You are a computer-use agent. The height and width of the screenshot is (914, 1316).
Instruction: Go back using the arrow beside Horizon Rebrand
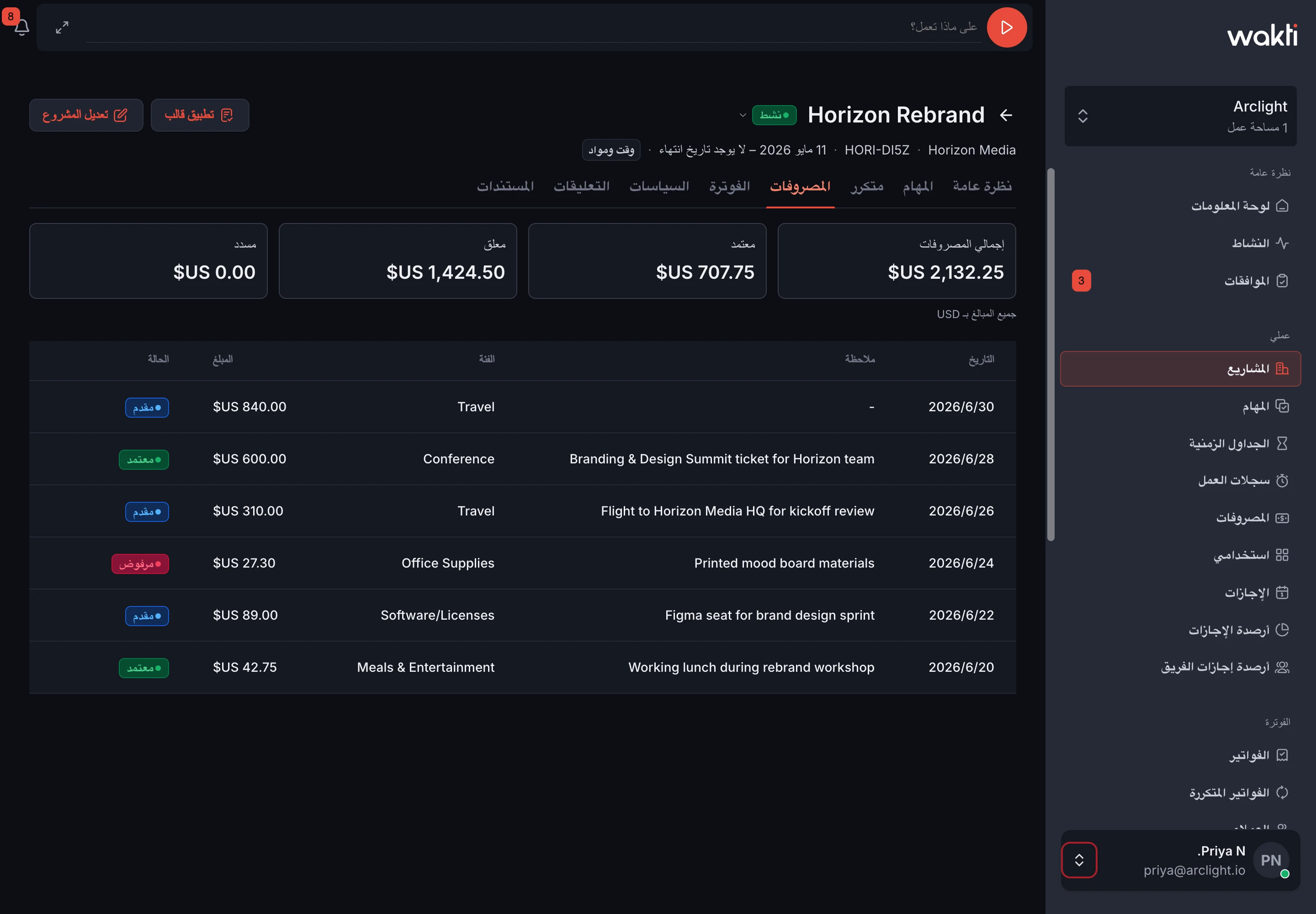click(x=1006, y=115)
